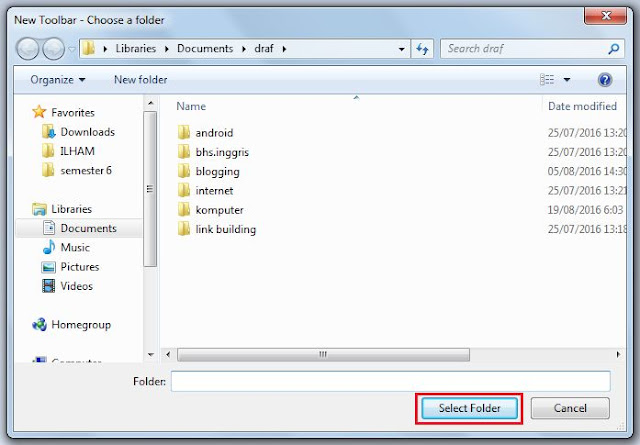Click the folder icon in address bar
The height and width of the screenshot is (445, 640).
pyautogui.click(x=88, y=49)
